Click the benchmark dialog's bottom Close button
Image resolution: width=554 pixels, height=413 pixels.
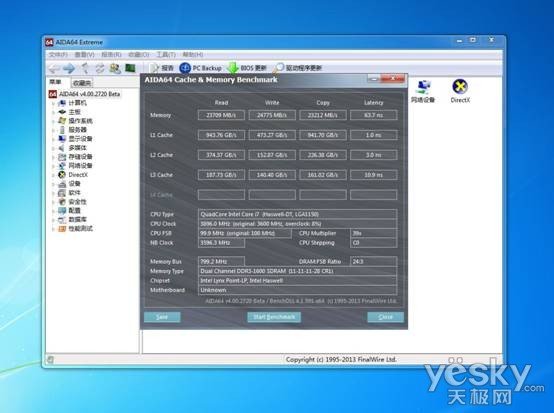pyautogui.click(x=385, y=317)
